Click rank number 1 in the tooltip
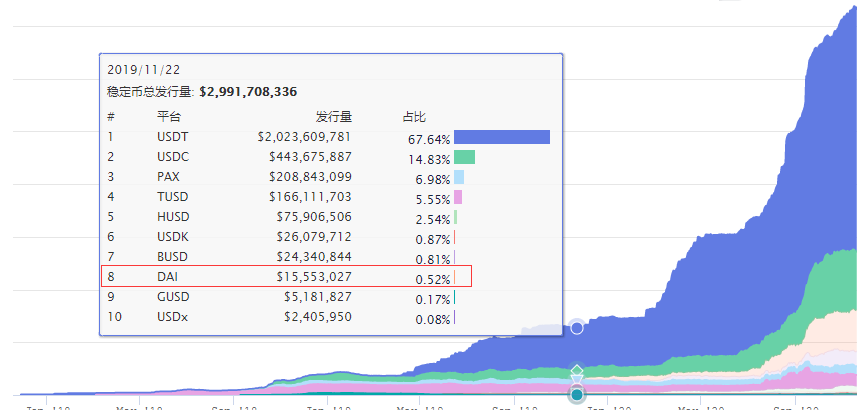 point(110,137)
